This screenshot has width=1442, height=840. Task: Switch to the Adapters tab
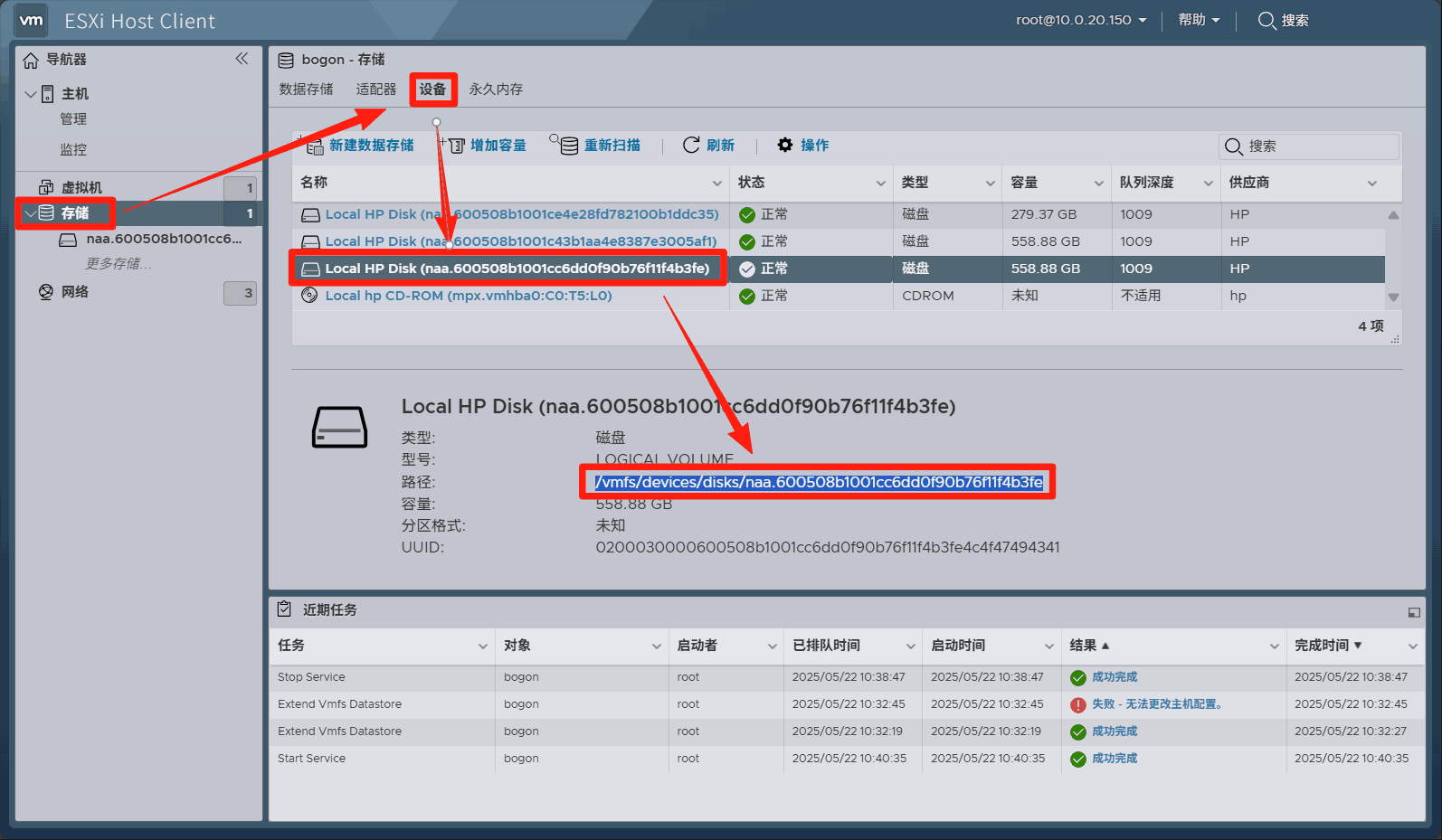tap(375, 90)
